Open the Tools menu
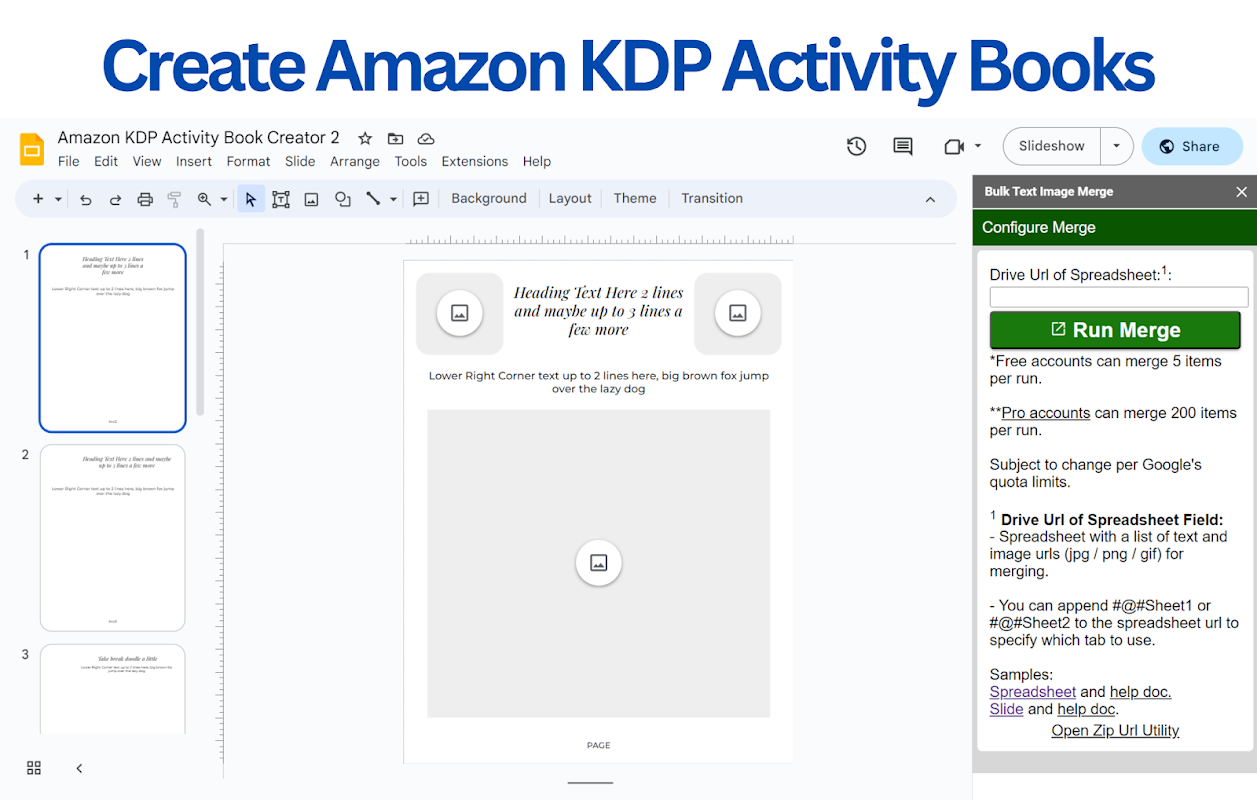Image resolution: width=1257 pixels, height=800 pixels. [x=410, y=161]
